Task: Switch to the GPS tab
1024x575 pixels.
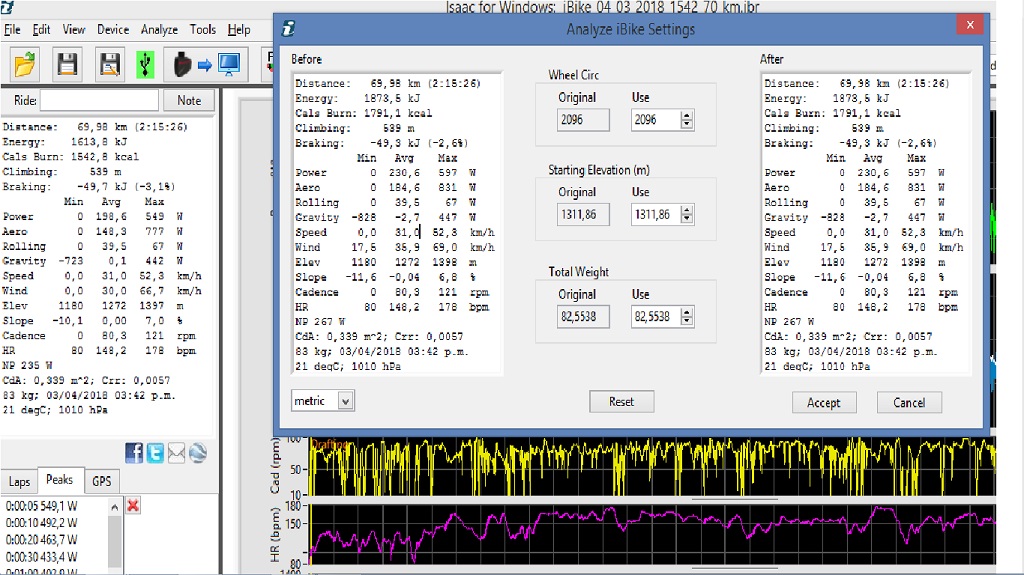Action: 102,481
